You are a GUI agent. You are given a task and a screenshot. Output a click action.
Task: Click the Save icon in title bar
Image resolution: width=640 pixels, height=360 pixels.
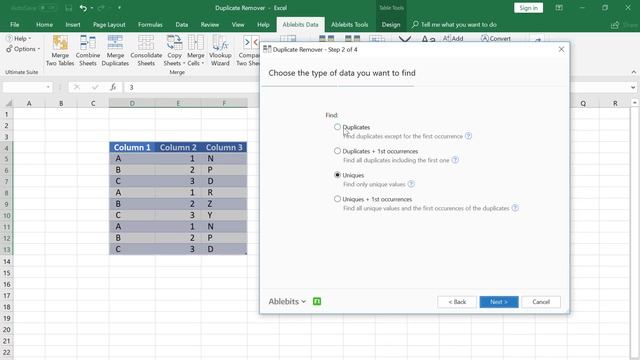click(69, 8)
